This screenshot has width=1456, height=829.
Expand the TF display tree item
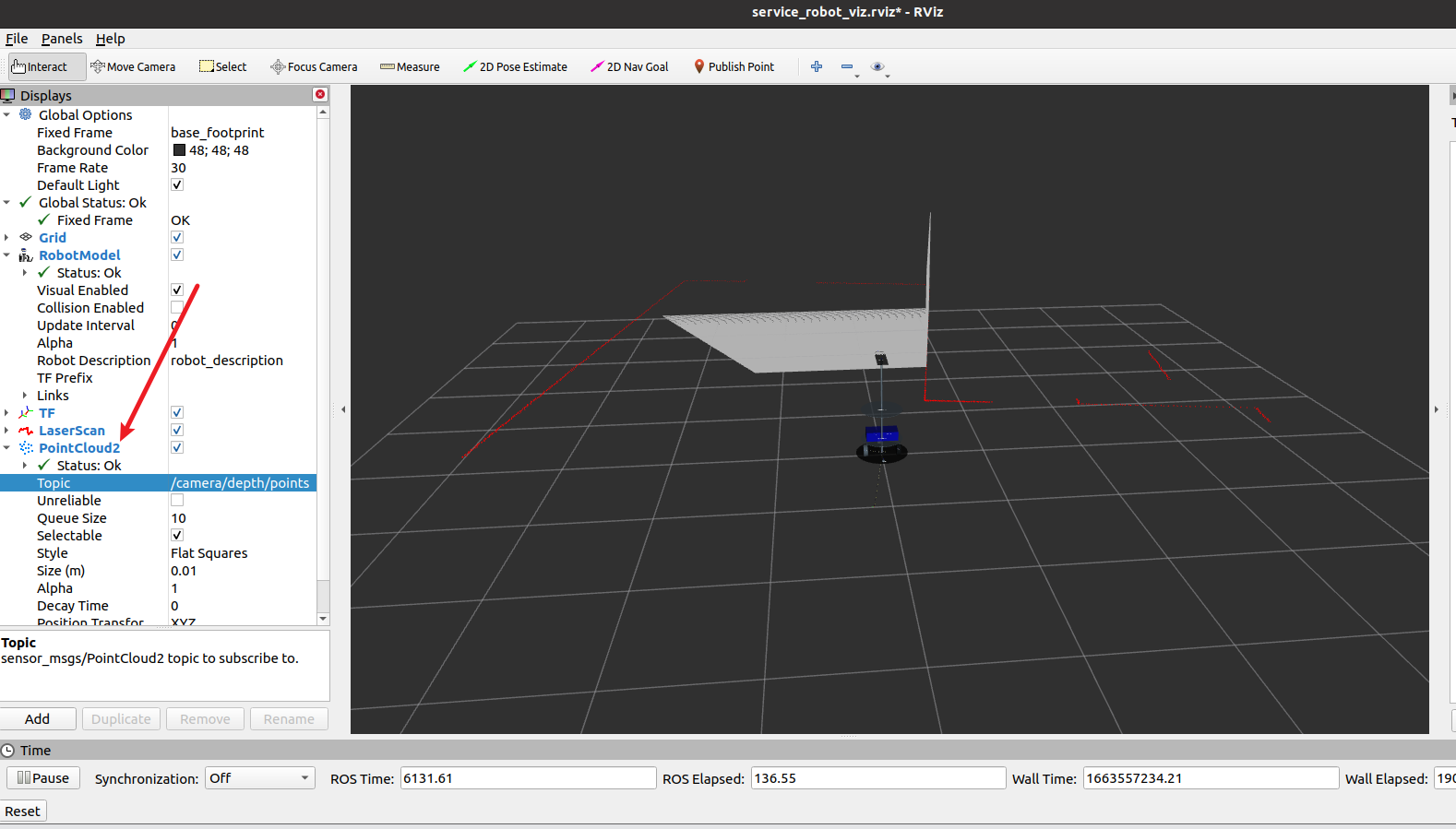(7, 413)
